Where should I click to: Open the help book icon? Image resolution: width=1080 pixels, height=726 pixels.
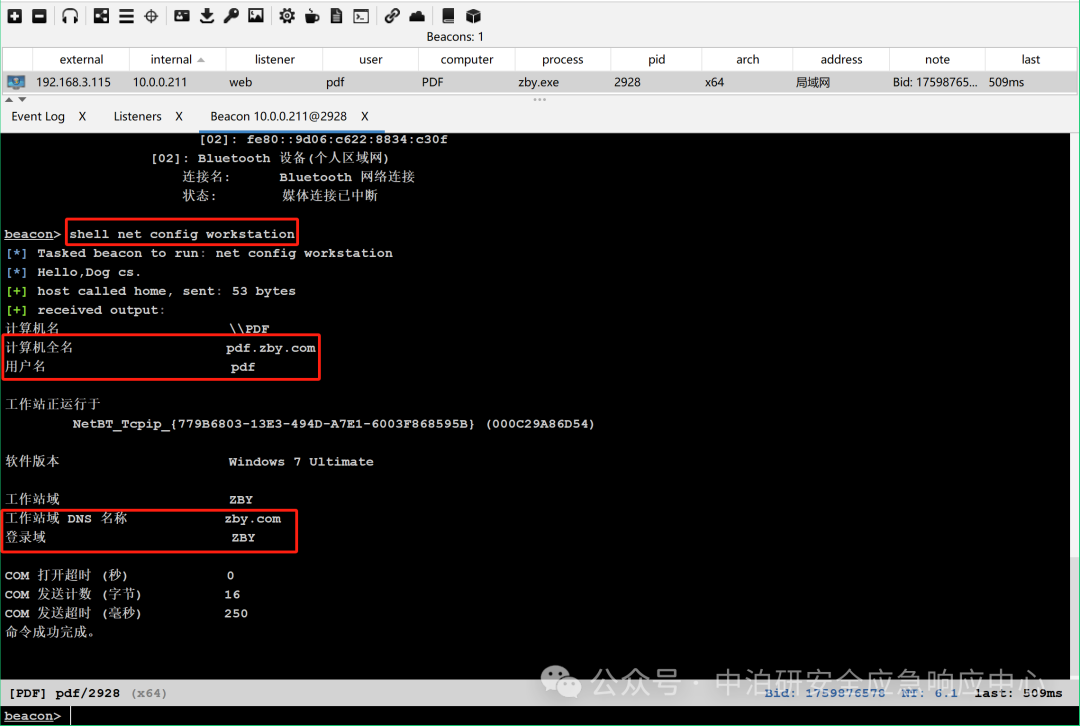(x=448, y=15)
